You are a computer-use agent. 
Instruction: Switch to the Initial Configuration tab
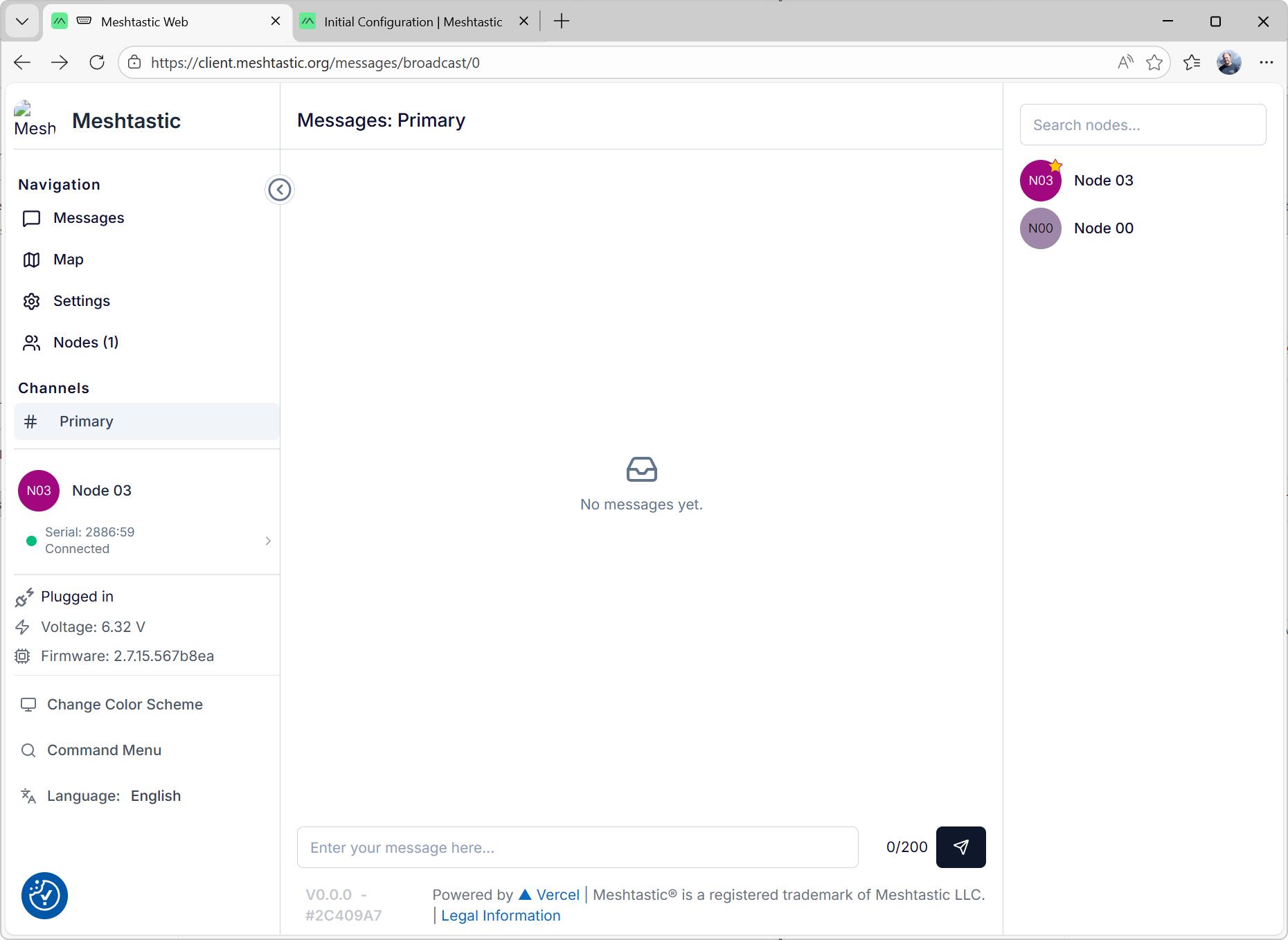tap(412, 21)
